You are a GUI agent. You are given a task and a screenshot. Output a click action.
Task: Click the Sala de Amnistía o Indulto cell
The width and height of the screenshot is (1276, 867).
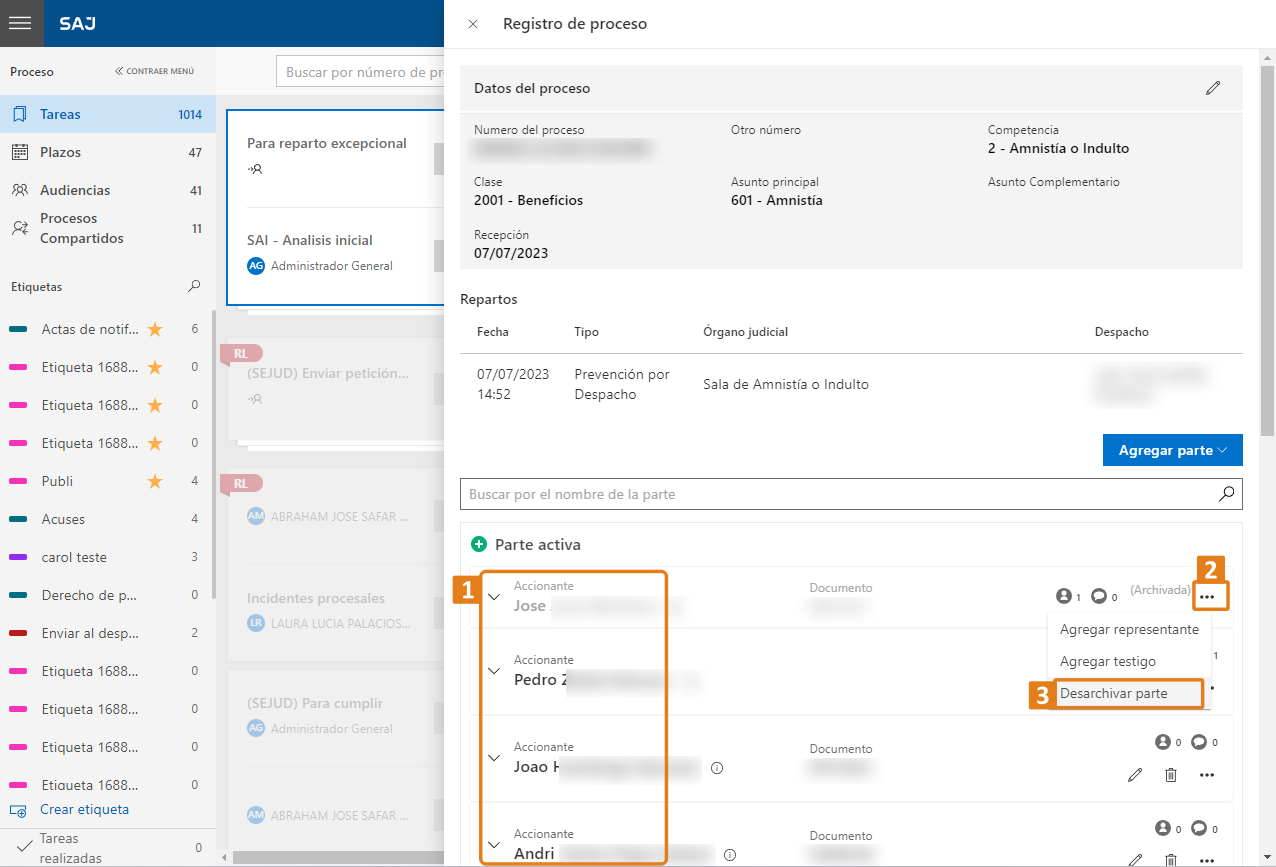point(786,384)
